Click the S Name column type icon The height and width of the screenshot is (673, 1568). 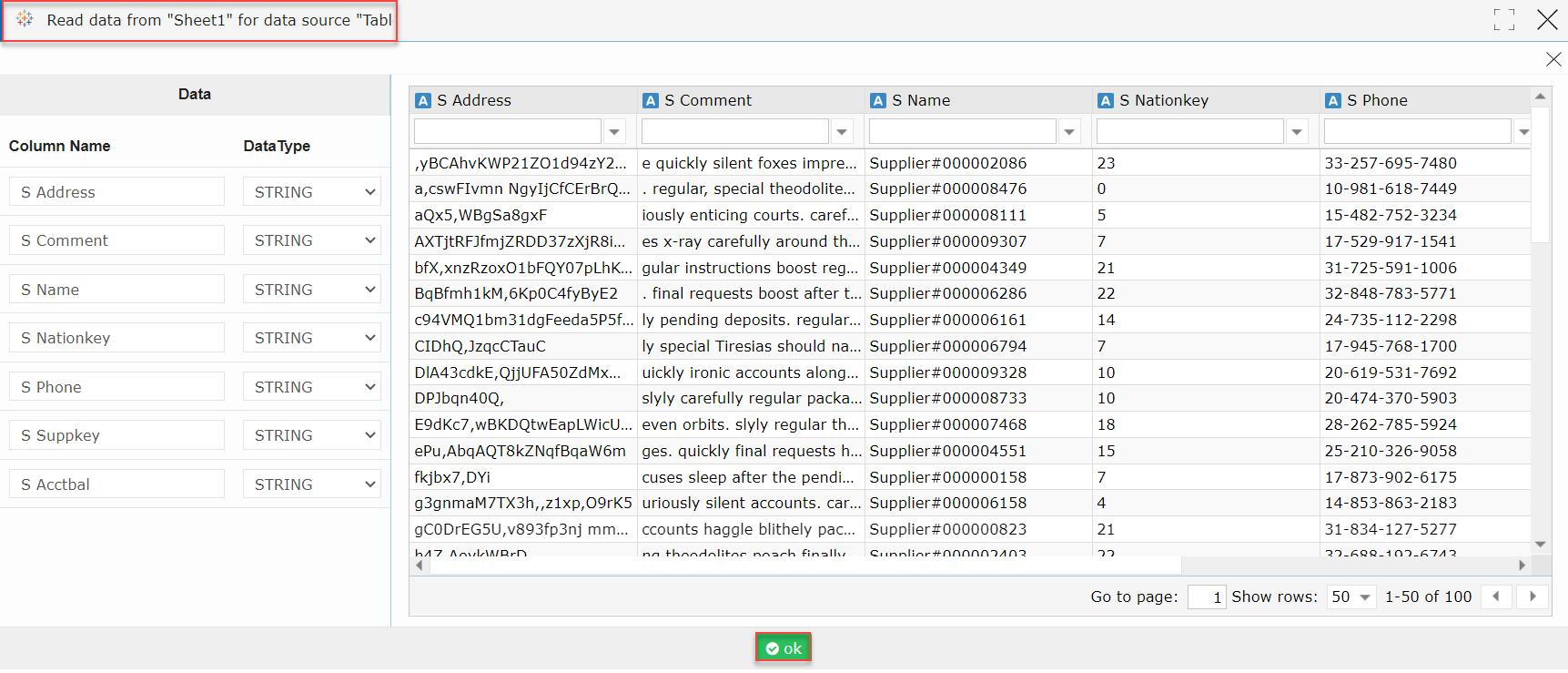point(877,100)
